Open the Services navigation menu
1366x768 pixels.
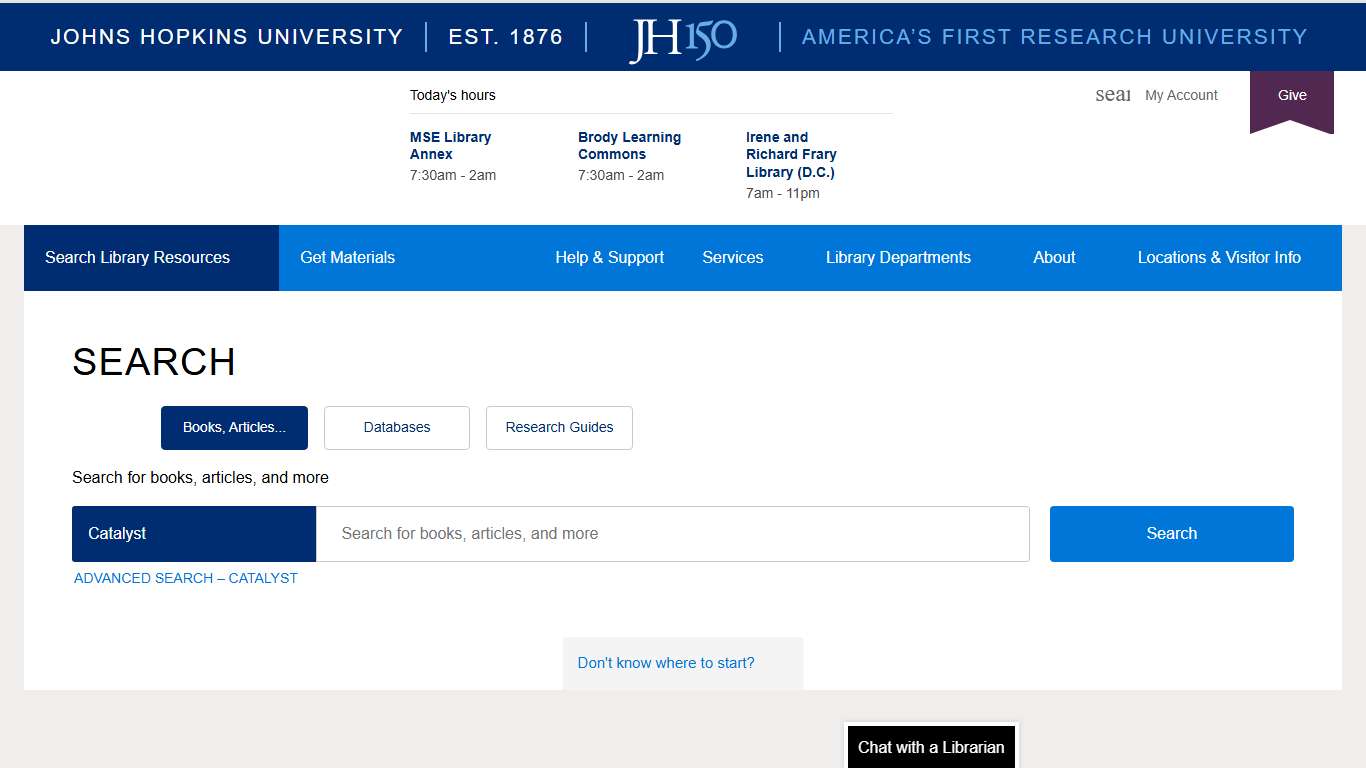coord(732,258)
